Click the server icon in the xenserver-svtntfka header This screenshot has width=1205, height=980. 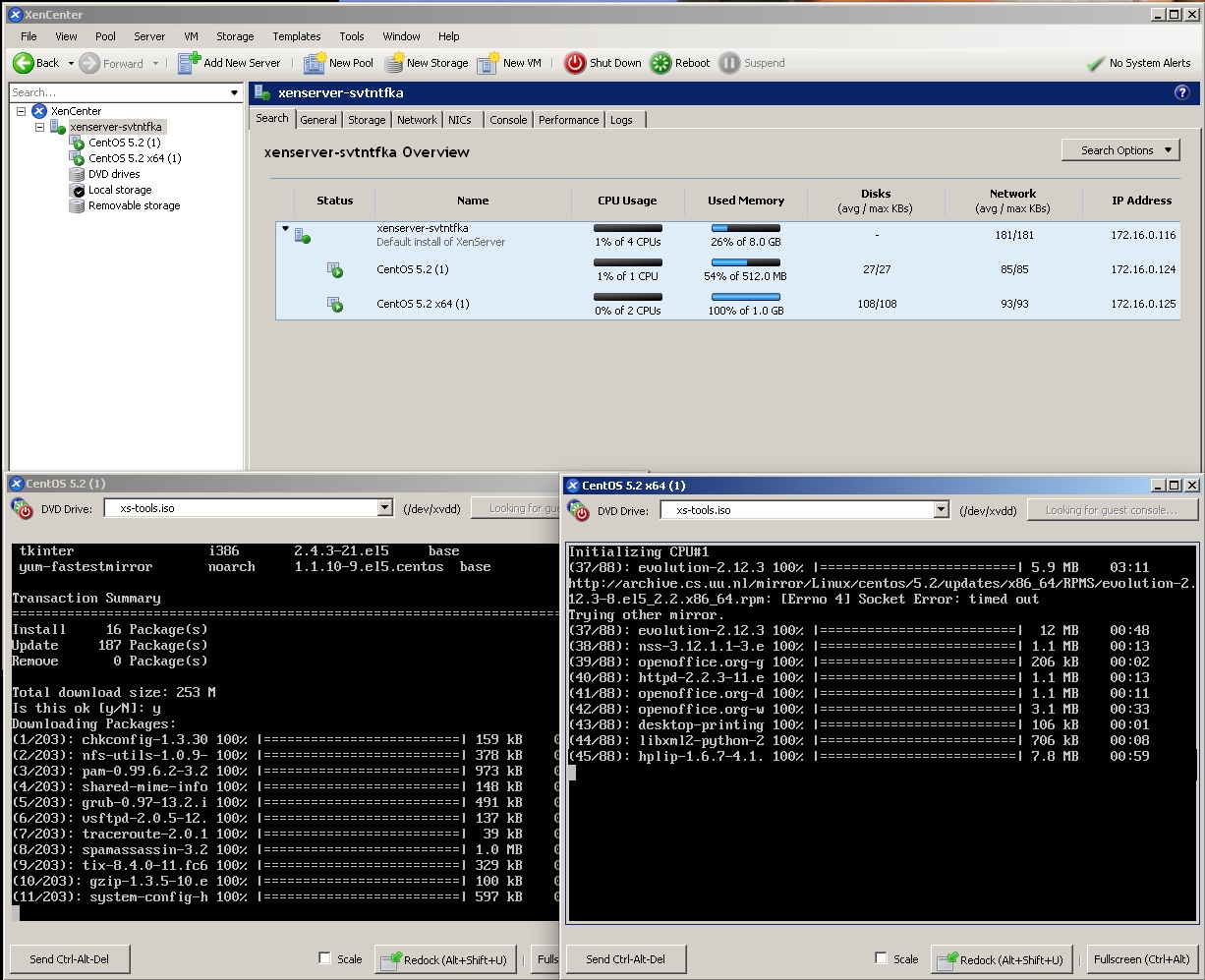point(262,92)
